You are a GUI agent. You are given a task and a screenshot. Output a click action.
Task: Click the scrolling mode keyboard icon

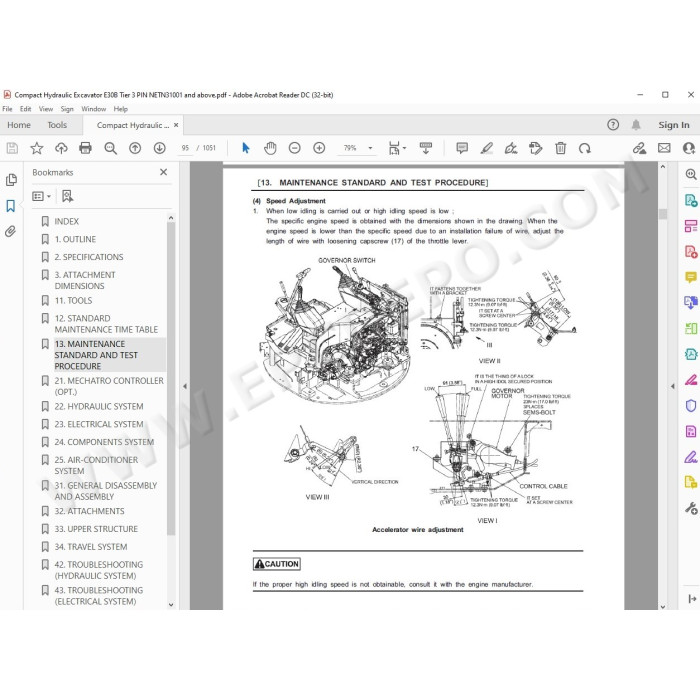(x=426, y=148)
